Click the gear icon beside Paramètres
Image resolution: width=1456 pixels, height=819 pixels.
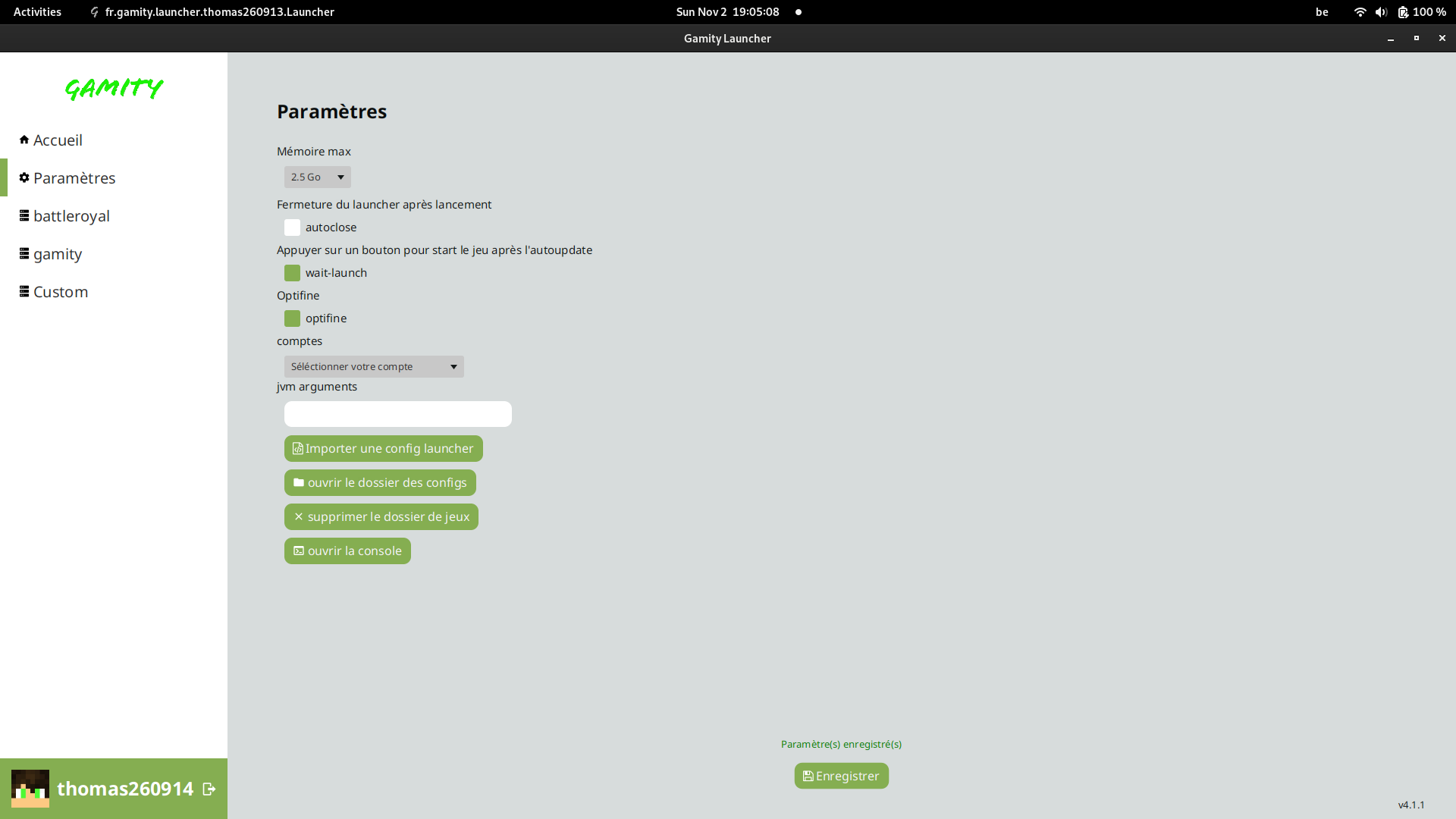[24, 177]
